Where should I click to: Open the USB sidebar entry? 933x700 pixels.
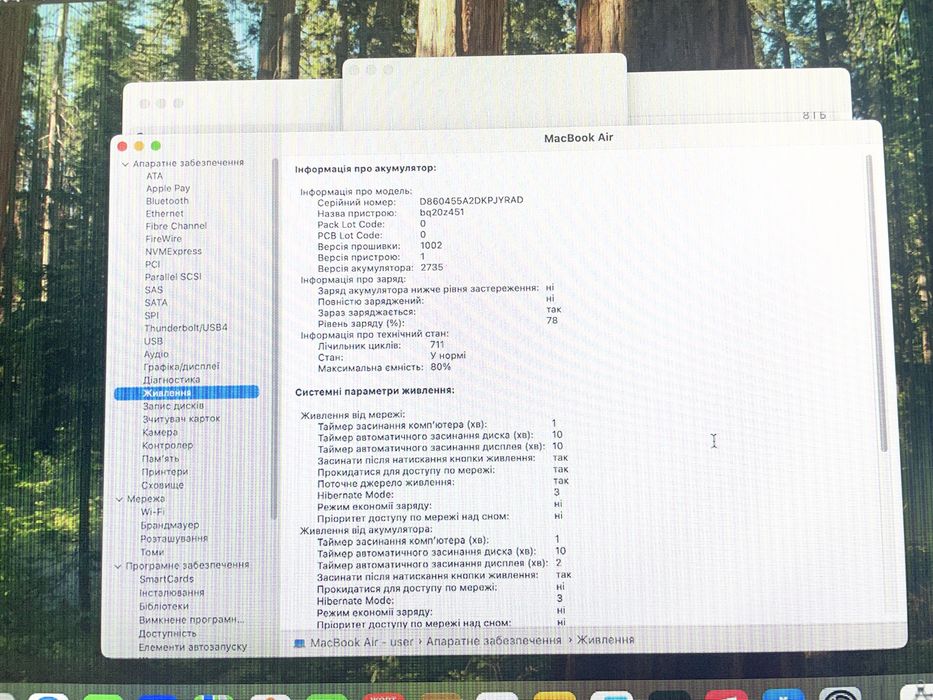(153, 341)
